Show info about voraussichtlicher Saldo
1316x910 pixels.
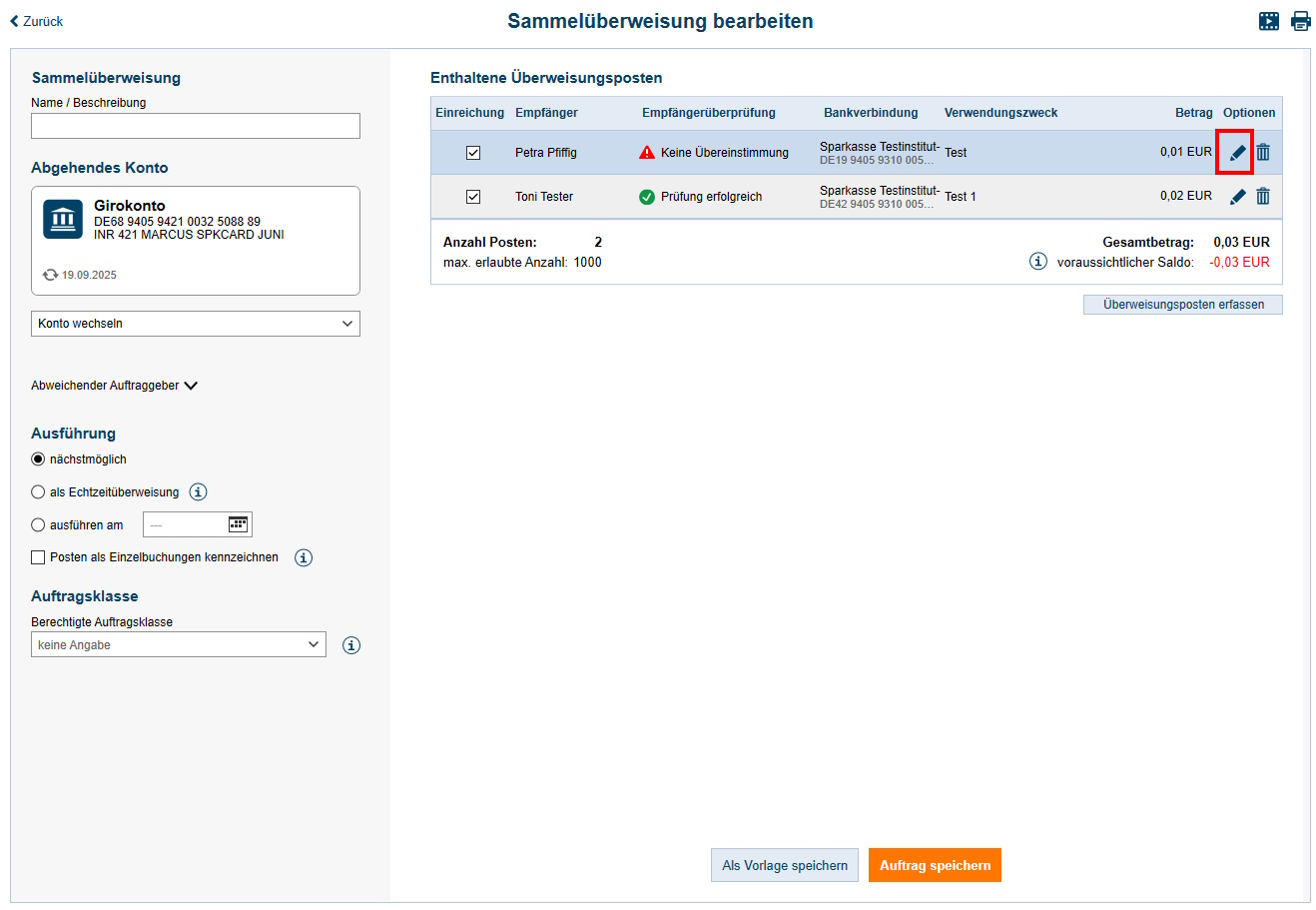1038,261
